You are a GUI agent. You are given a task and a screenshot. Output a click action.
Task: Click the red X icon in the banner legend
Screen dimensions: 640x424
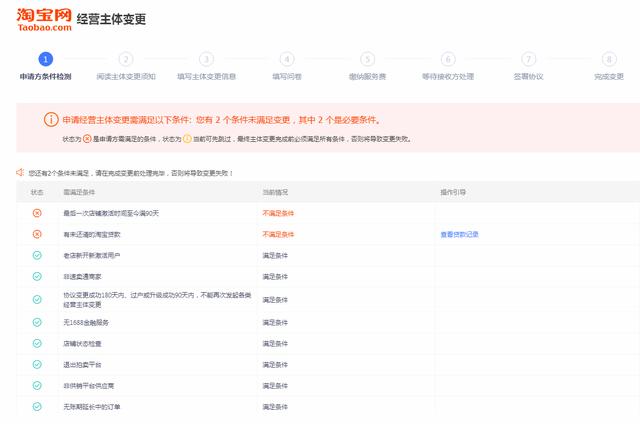pos(87,139)
